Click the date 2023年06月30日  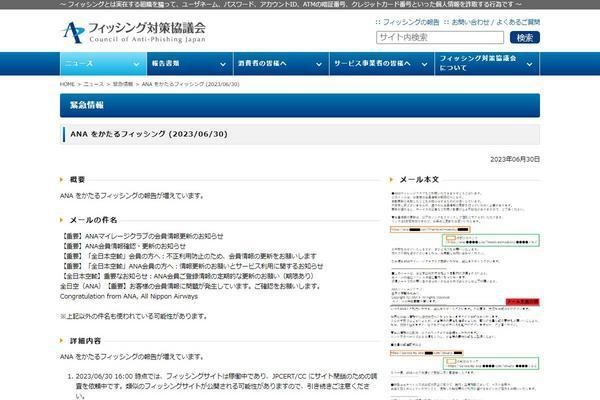click(x=515, y=159)
